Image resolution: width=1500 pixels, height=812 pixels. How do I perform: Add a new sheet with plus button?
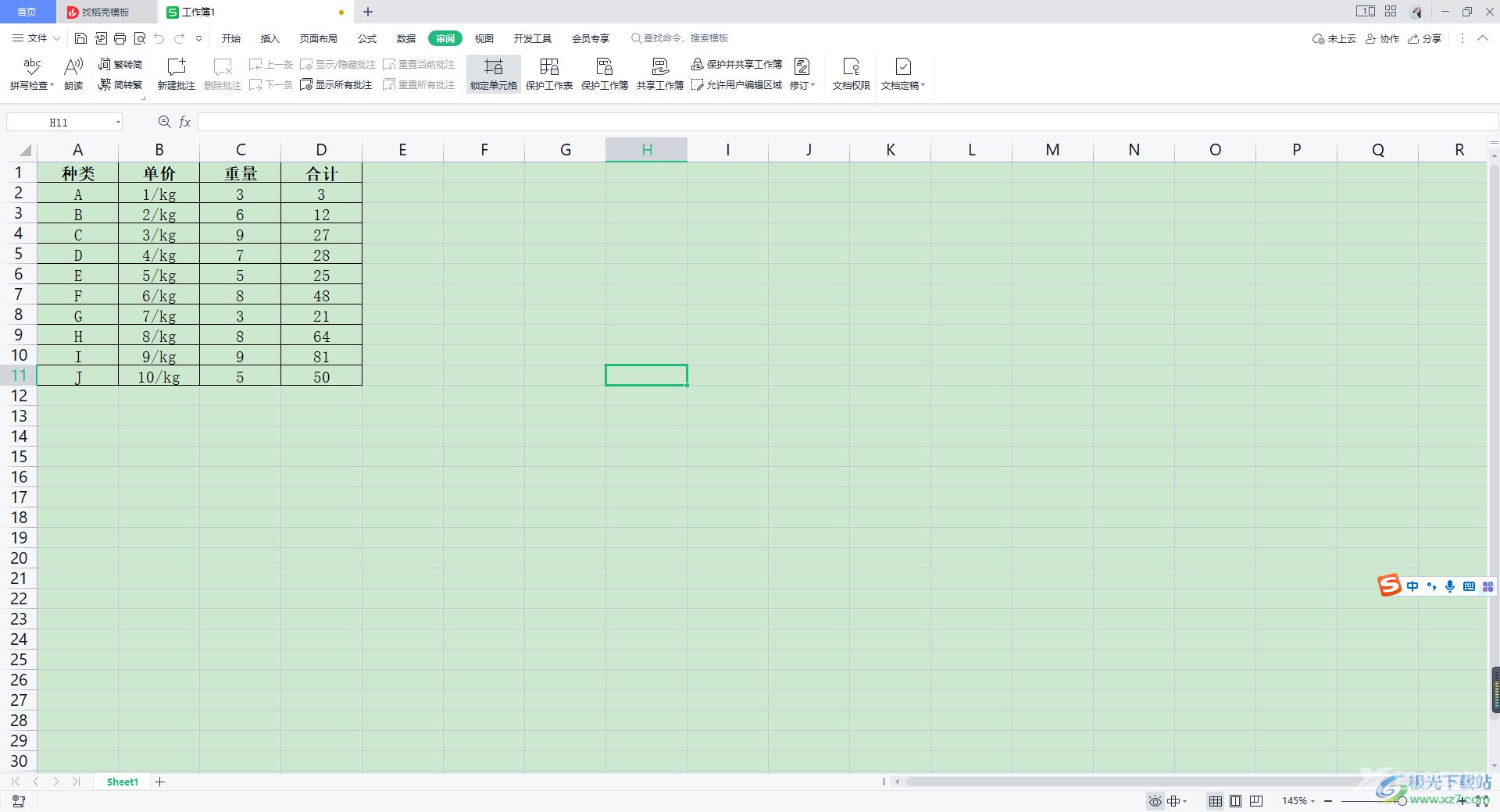click(x=160, y=782)
